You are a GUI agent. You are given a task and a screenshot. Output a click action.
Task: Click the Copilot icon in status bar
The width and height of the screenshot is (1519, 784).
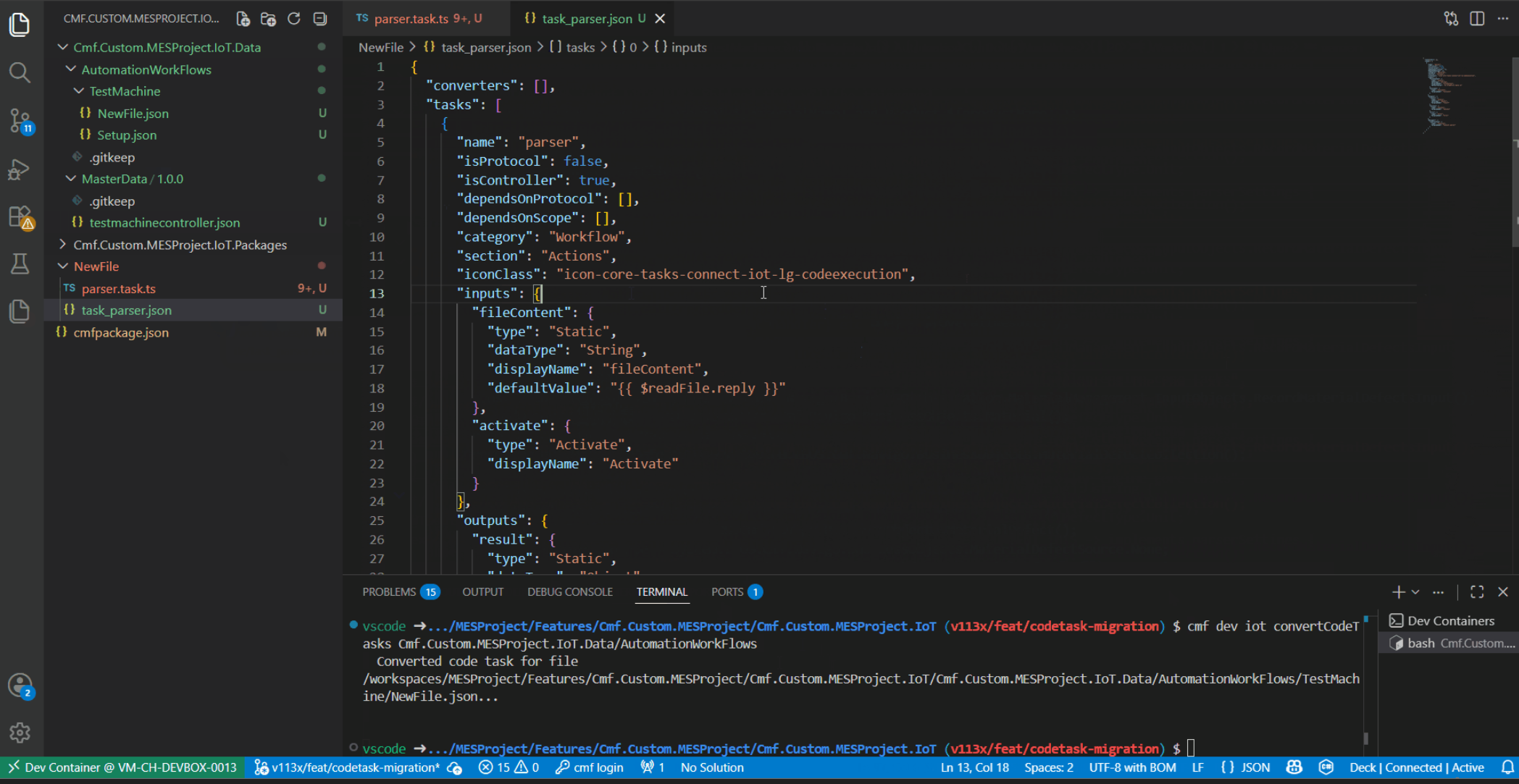1294,767
